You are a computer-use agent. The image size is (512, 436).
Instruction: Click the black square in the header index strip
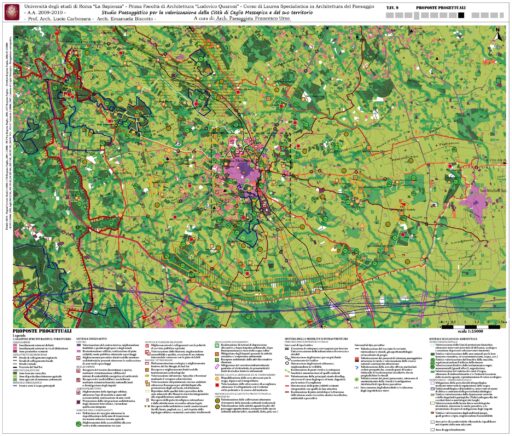click(461, 15)
